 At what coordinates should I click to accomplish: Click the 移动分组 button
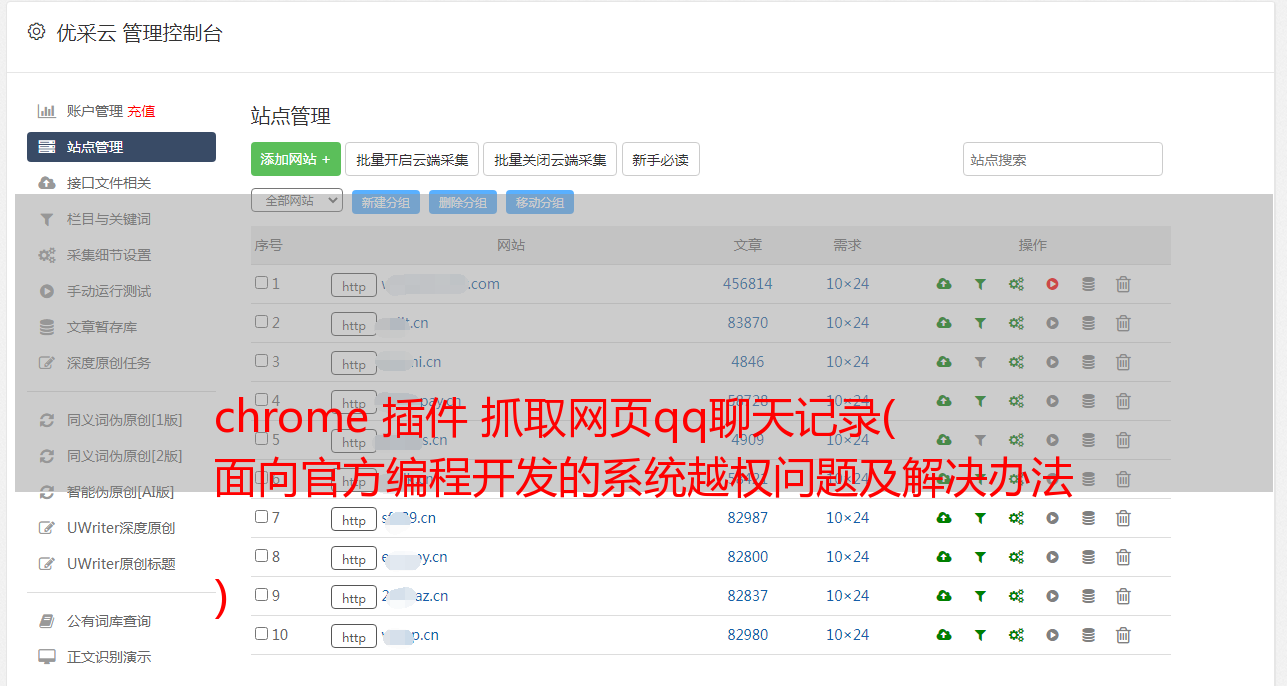(539, 202)
